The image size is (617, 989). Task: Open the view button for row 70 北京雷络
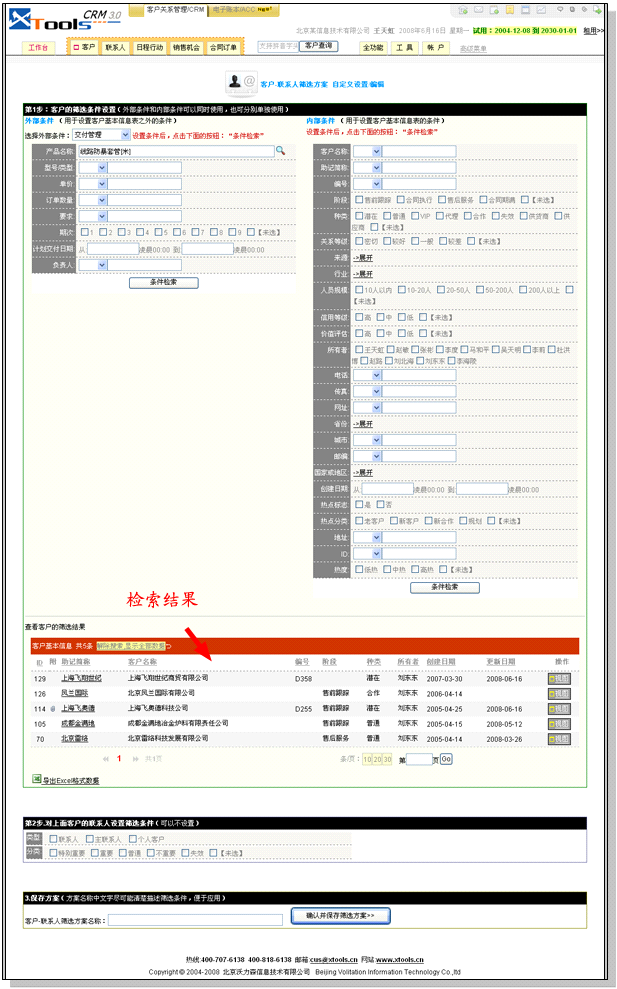coord(559,738)
